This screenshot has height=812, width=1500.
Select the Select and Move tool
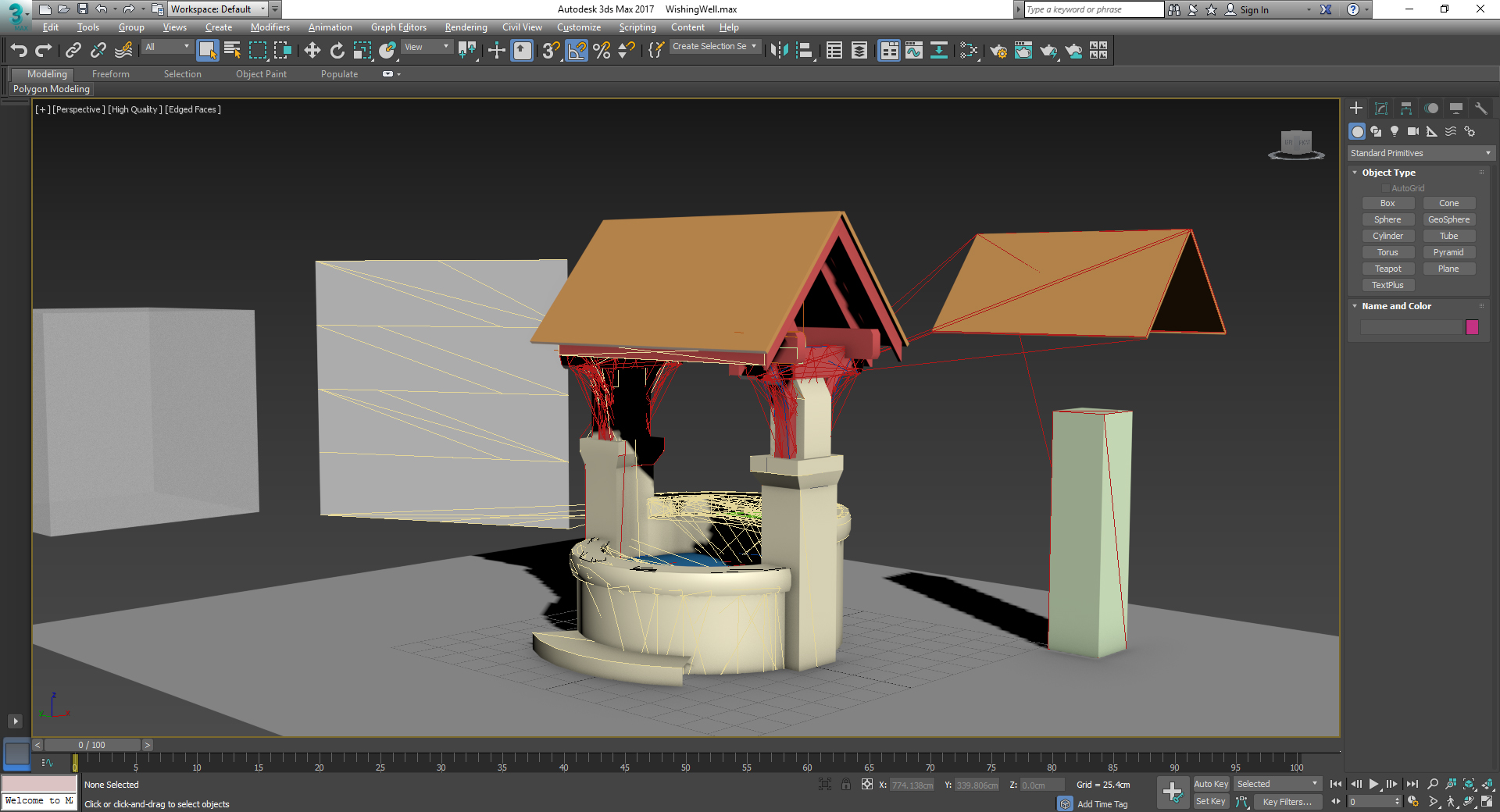coord(312,51)
